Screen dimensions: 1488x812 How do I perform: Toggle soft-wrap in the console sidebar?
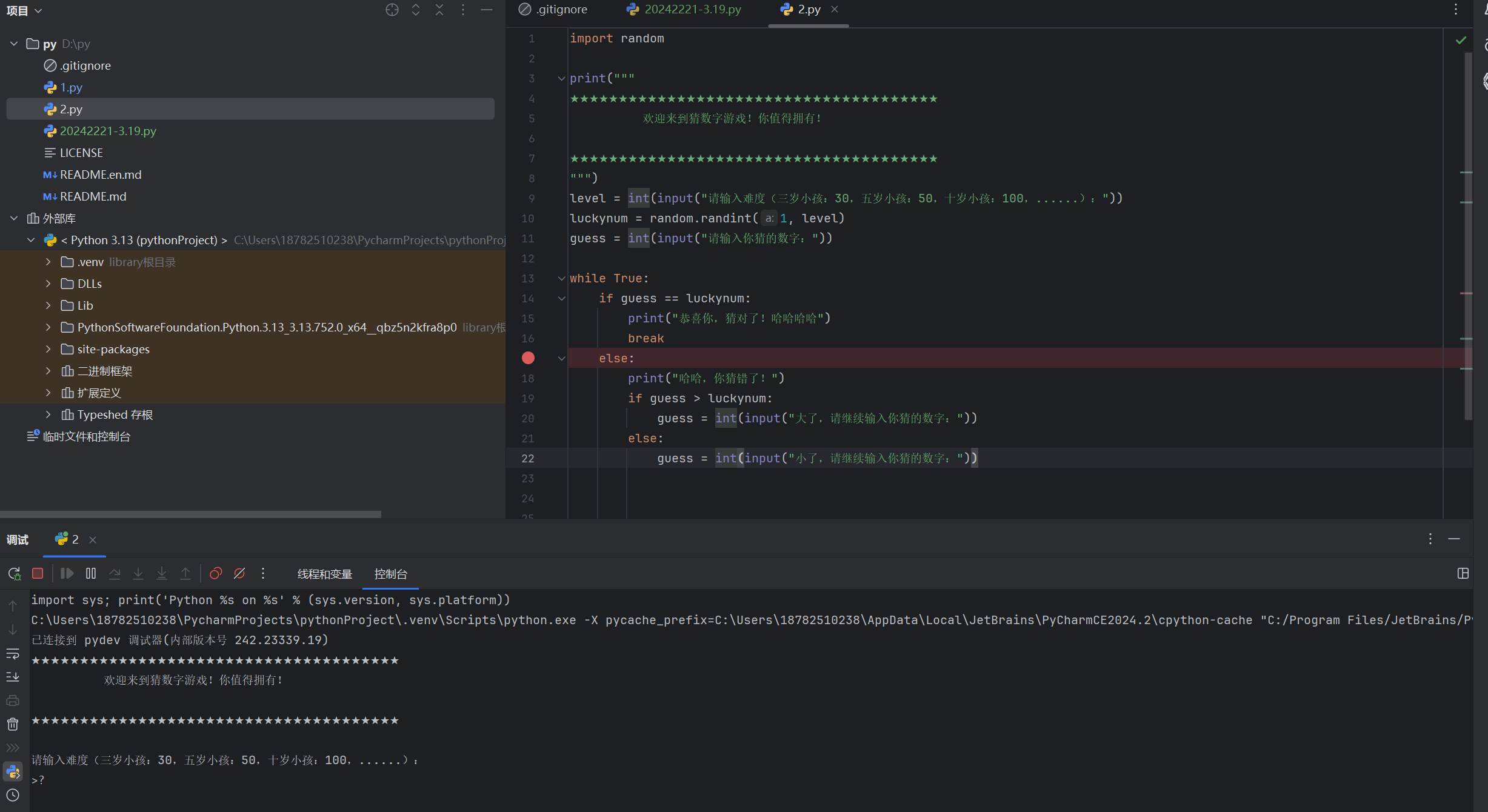pyautogui.click(x=13, y=654)
